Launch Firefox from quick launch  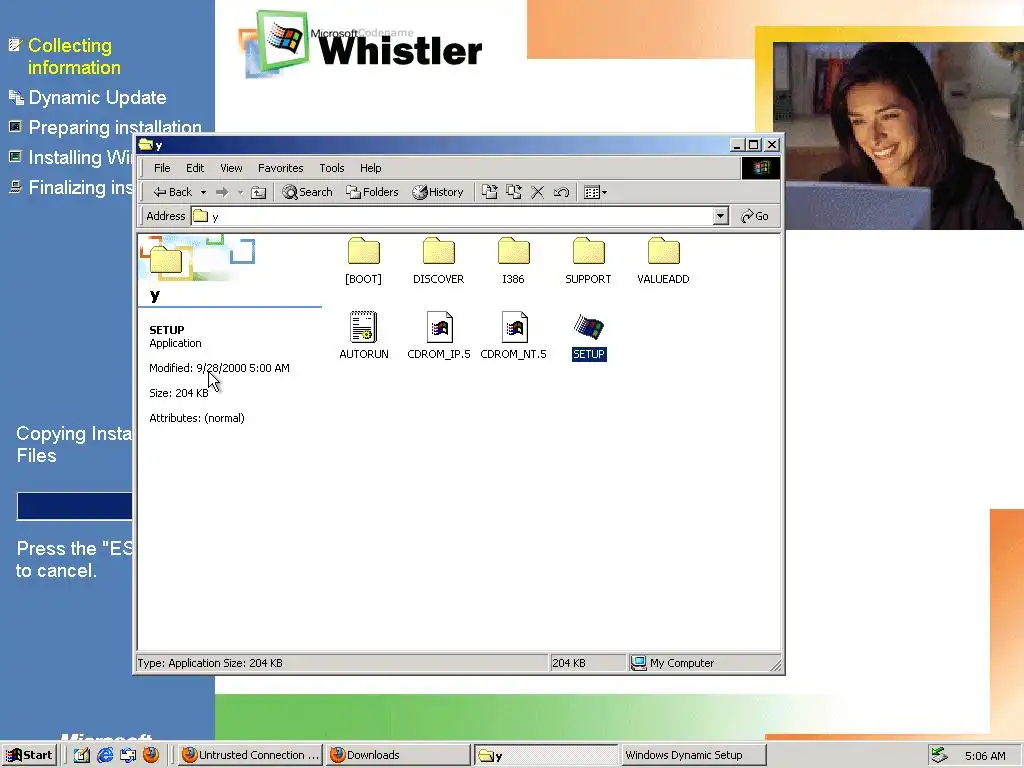tap(151, 755)
